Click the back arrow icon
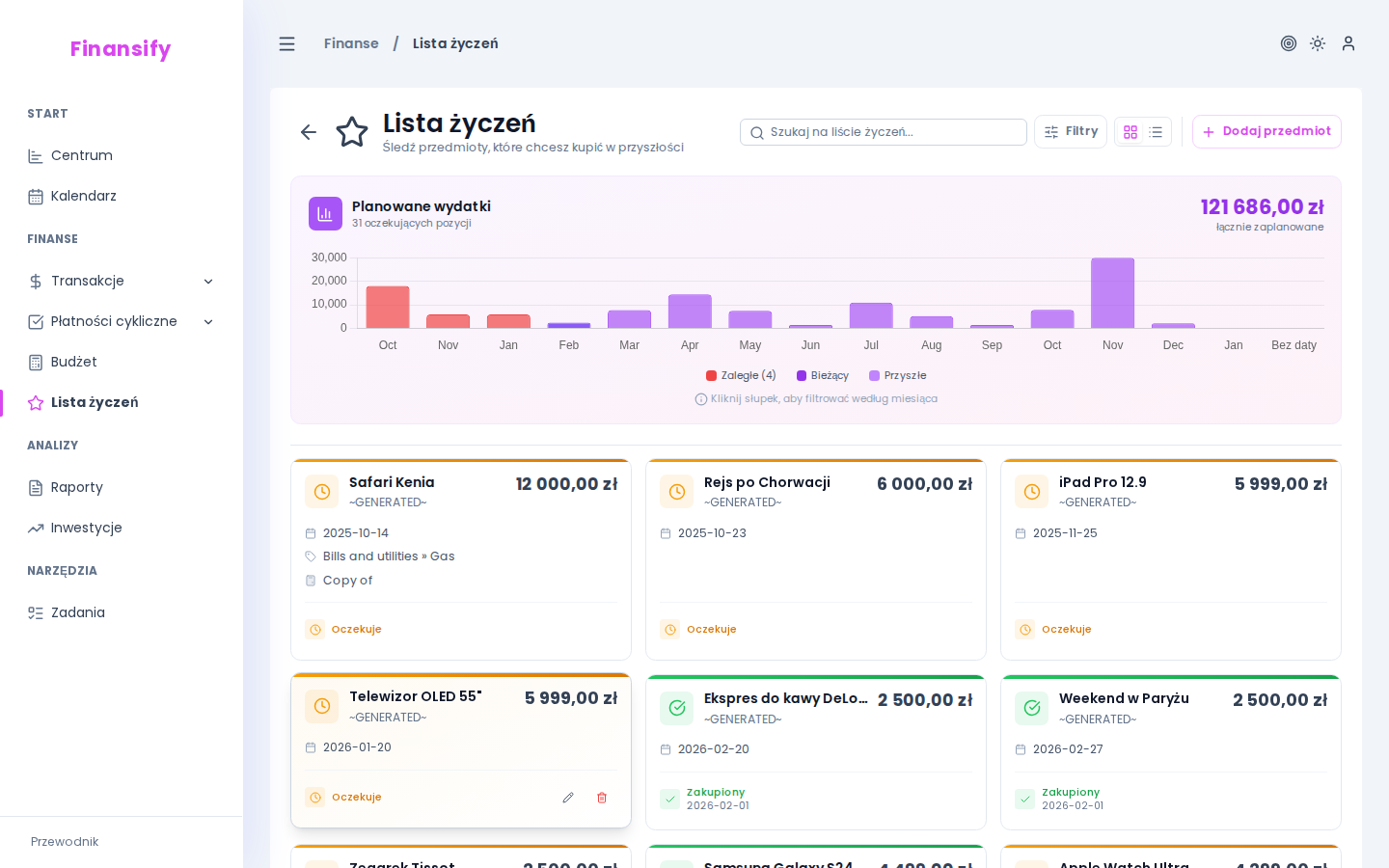1389x868 pixels. (309, 132)
